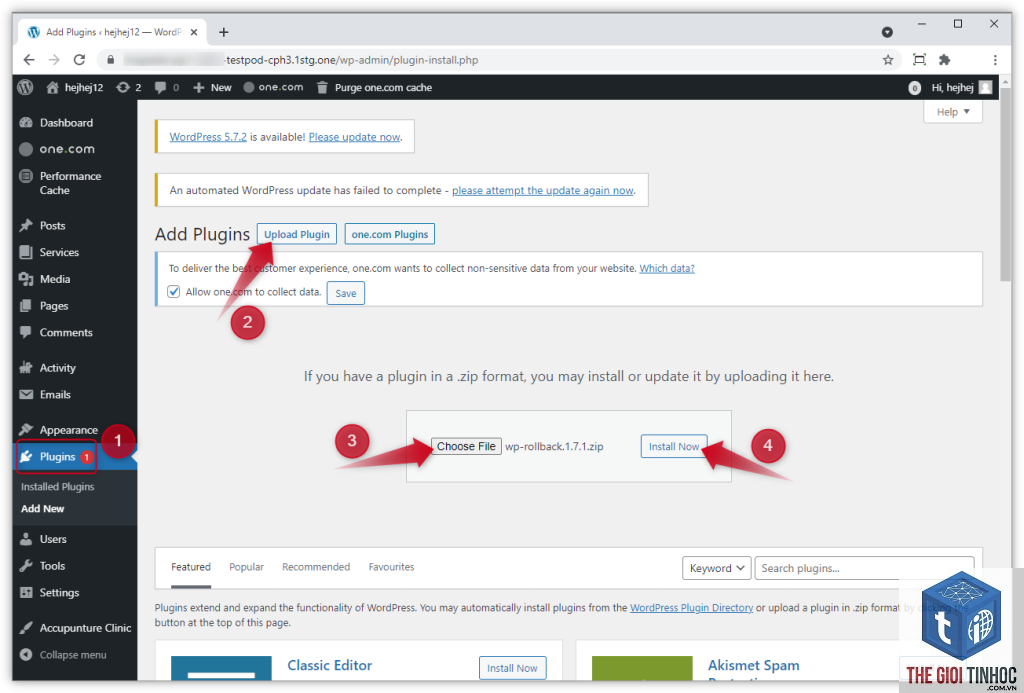
Task: Click please attempt the update again link
Action: coord(543,190)
